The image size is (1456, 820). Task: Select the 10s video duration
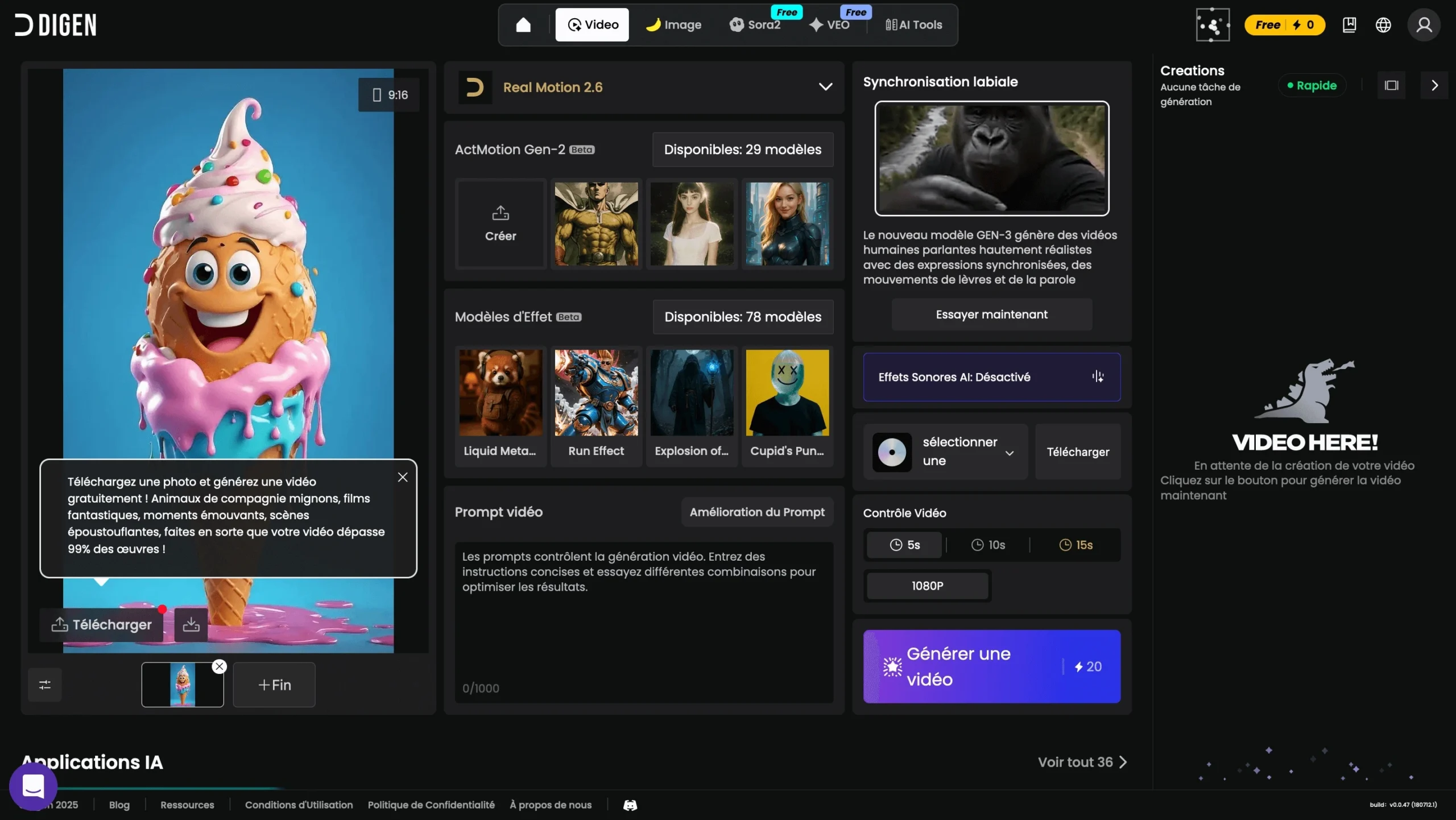point(988,545)
